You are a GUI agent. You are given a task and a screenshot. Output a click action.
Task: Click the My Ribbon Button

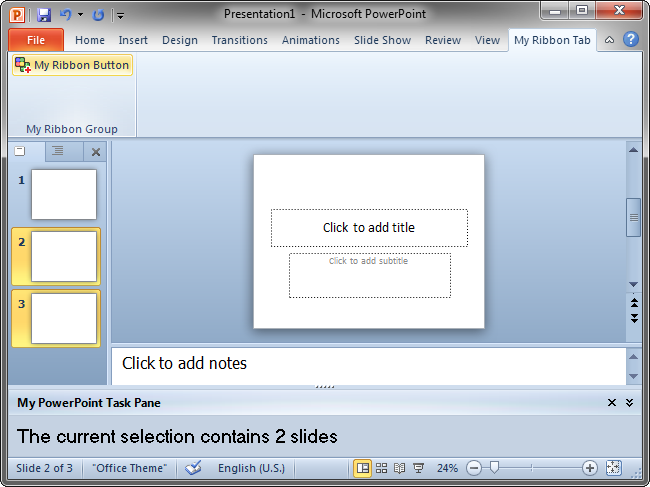point(73,65)
